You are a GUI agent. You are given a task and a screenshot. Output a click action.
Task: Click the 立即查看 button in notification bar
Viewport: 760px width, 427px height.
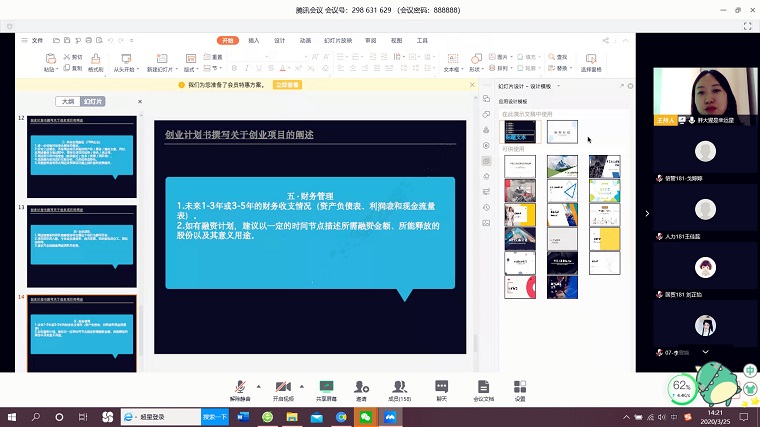[x=287, y=86]
